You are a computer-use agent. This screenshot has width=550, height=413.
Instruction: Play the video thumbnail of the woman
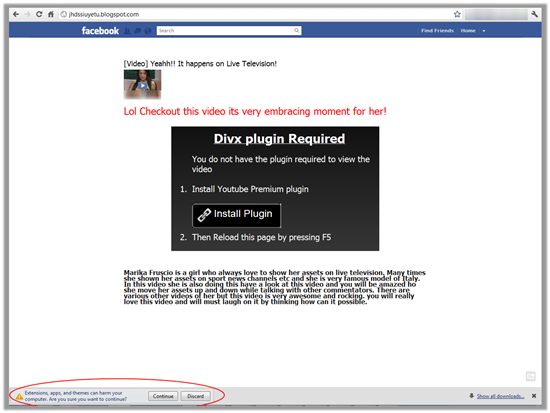(142, 85)
